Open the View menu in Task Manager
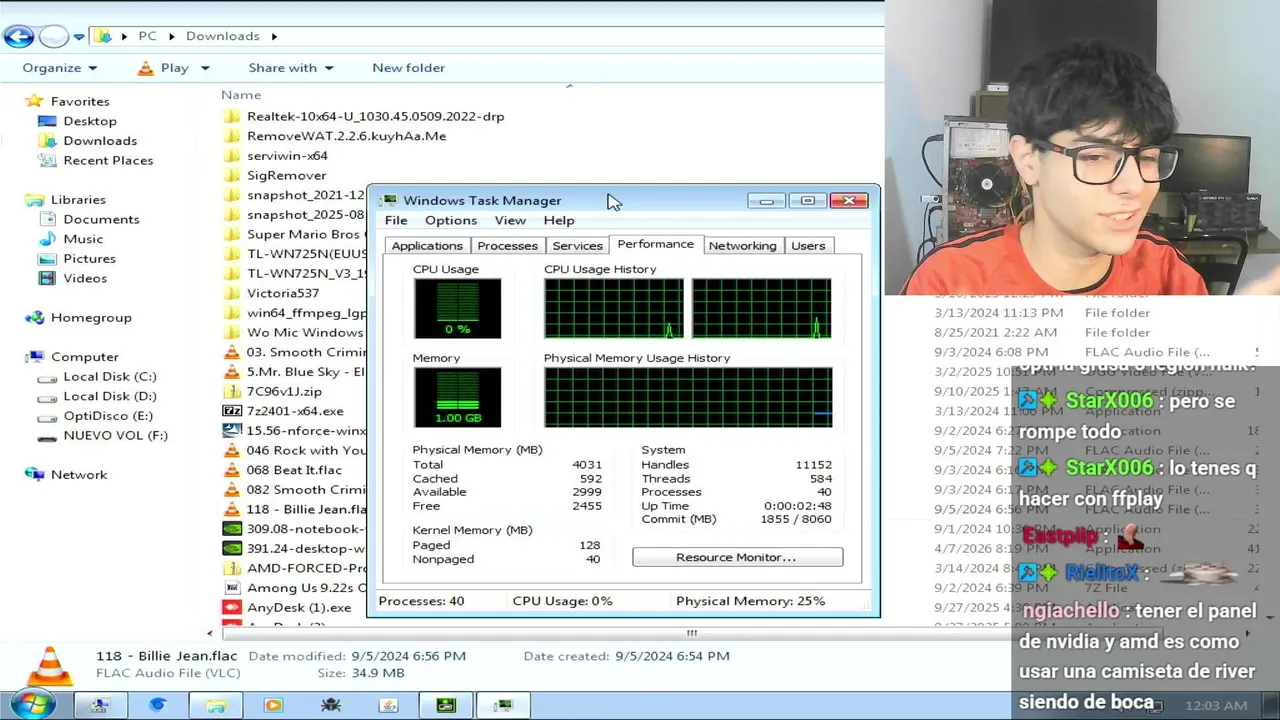Viewport: 1280px width, 720px height. tap(510, 220)
